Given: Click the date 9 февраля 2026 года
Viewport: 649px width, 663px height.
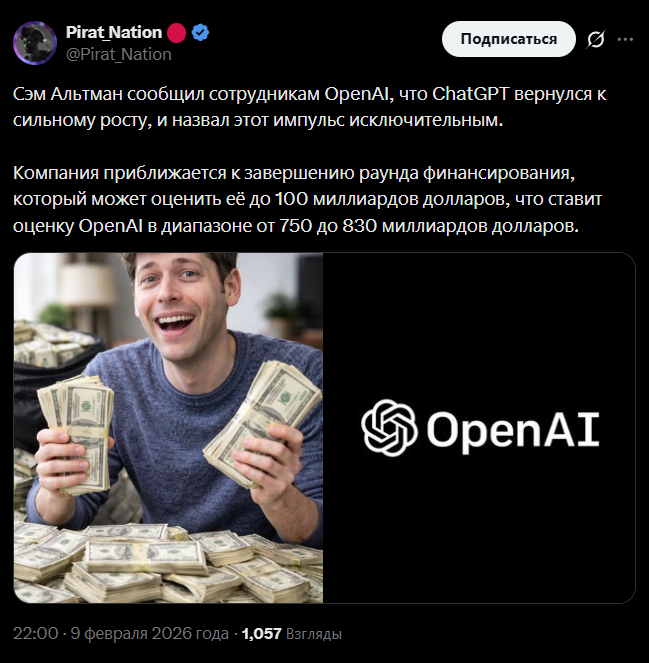Looking at the screenshot, I should [149, 633].
